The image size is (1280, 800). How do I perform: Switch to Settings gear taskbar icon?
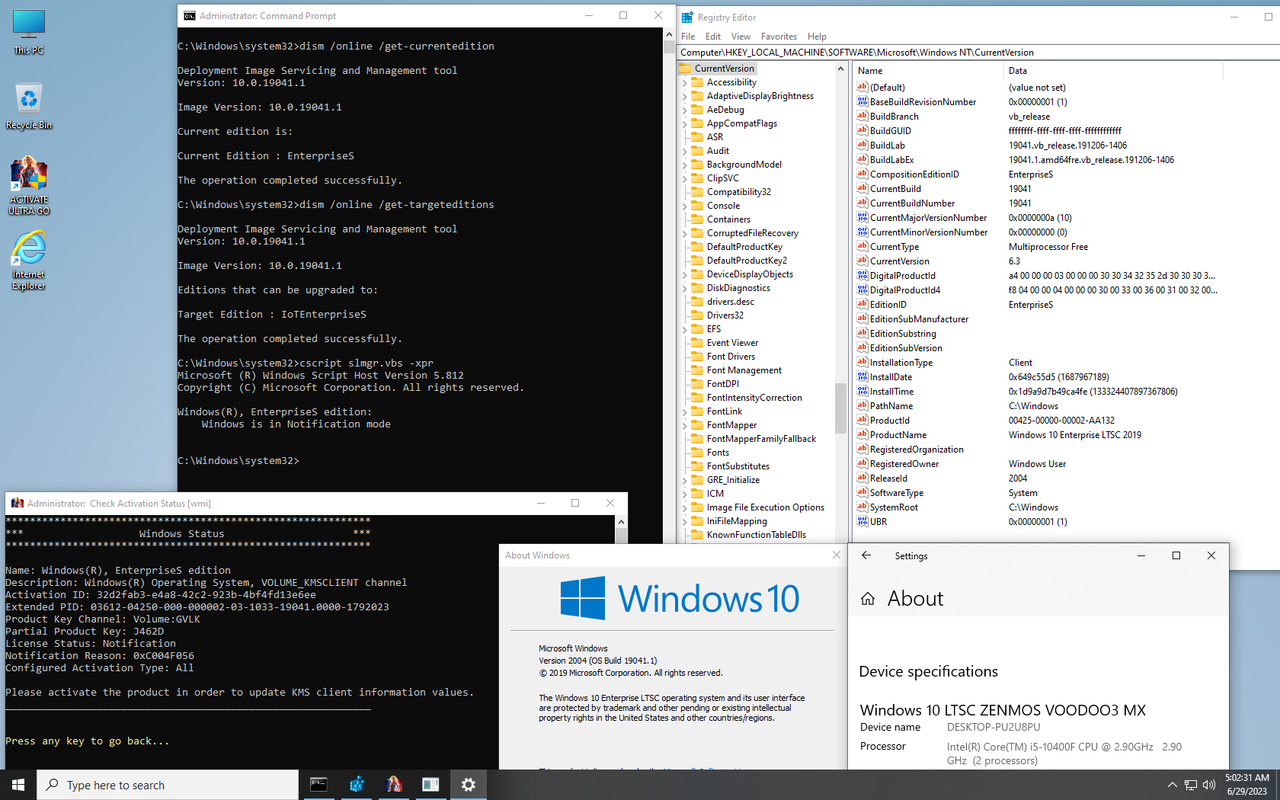coord(468,785)
